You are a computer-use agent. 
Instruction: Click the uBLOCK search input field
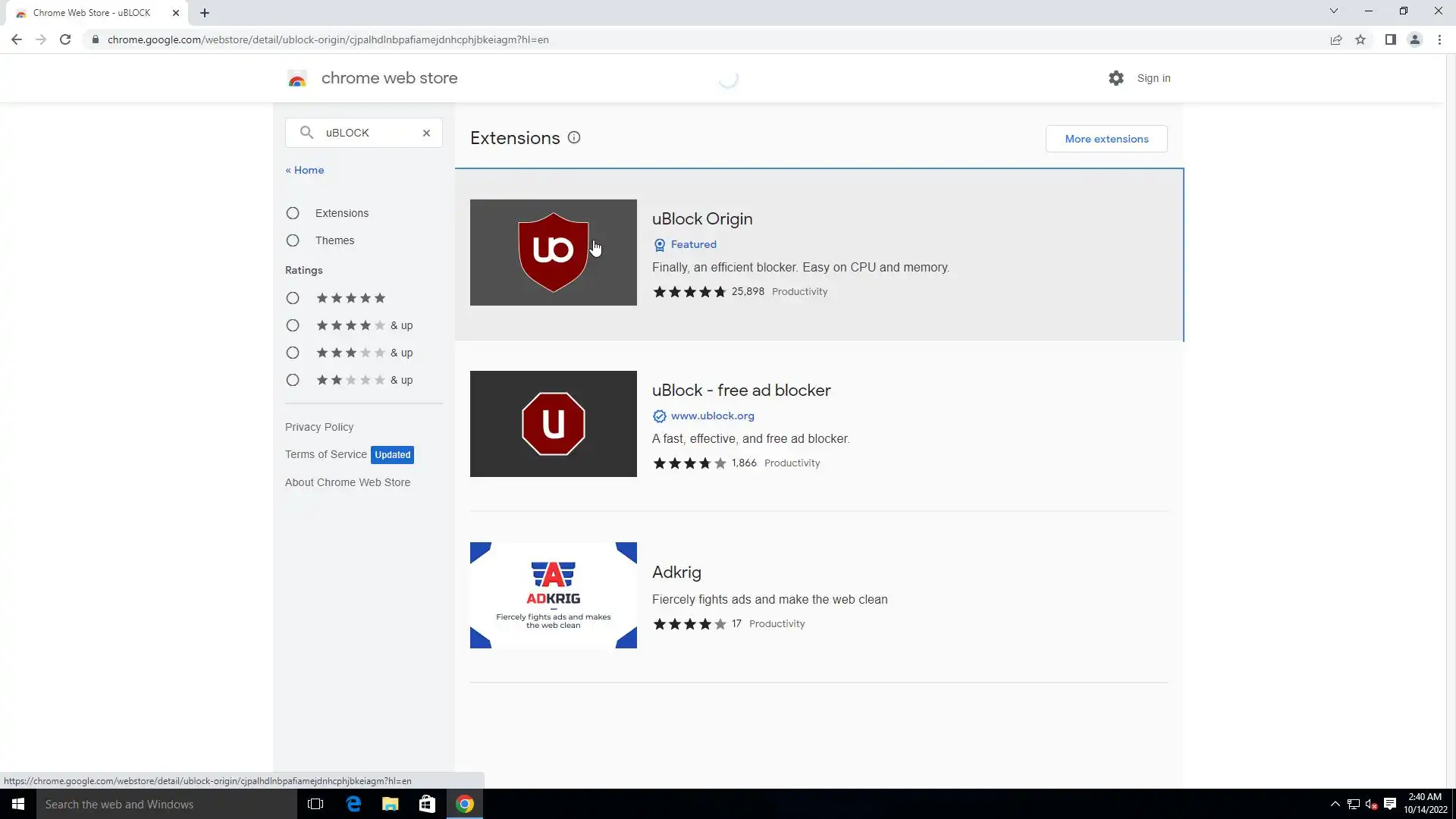[x=368, y=133]
